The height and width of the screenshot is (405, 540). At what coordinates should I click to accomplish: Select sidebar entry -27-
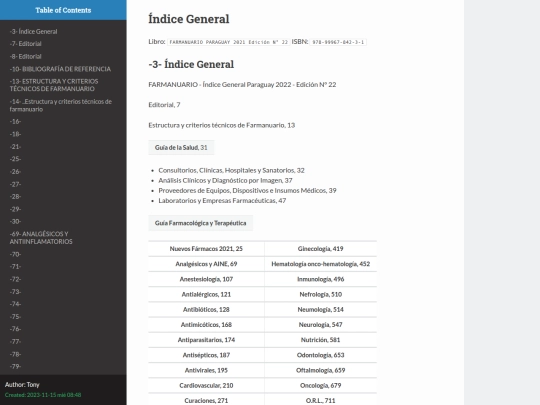click(15, 184)
